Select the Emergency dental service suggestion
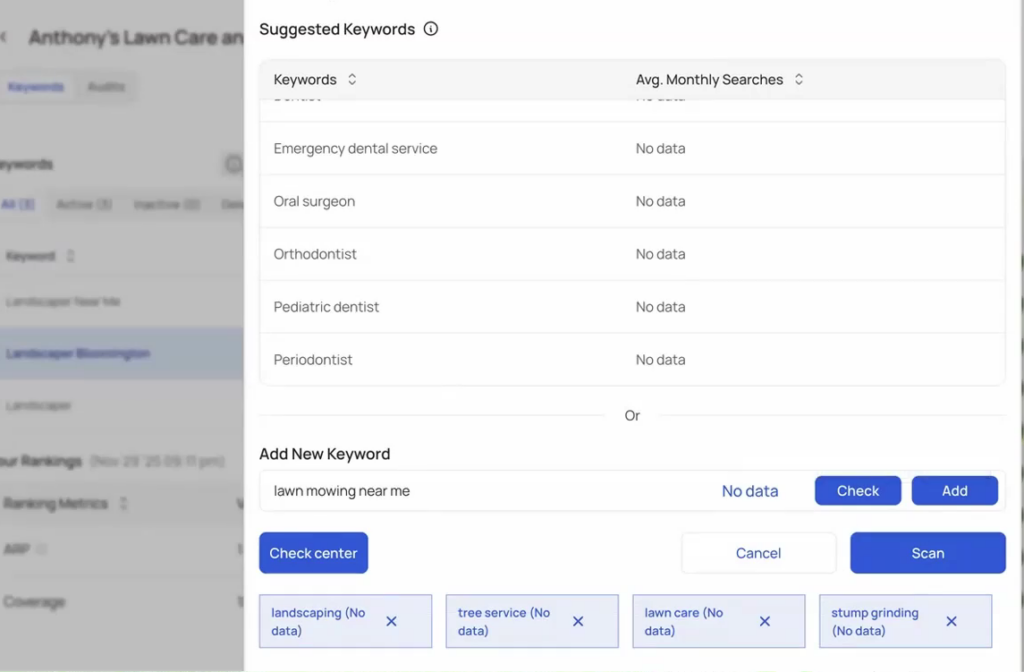 (356, 148)
